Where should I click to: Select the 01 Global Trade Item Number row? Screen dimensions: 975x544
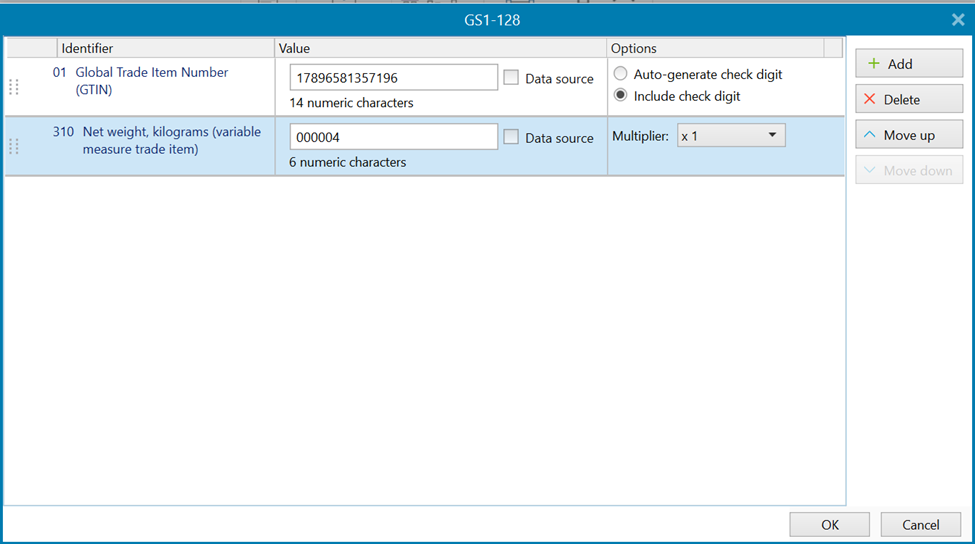150,81
